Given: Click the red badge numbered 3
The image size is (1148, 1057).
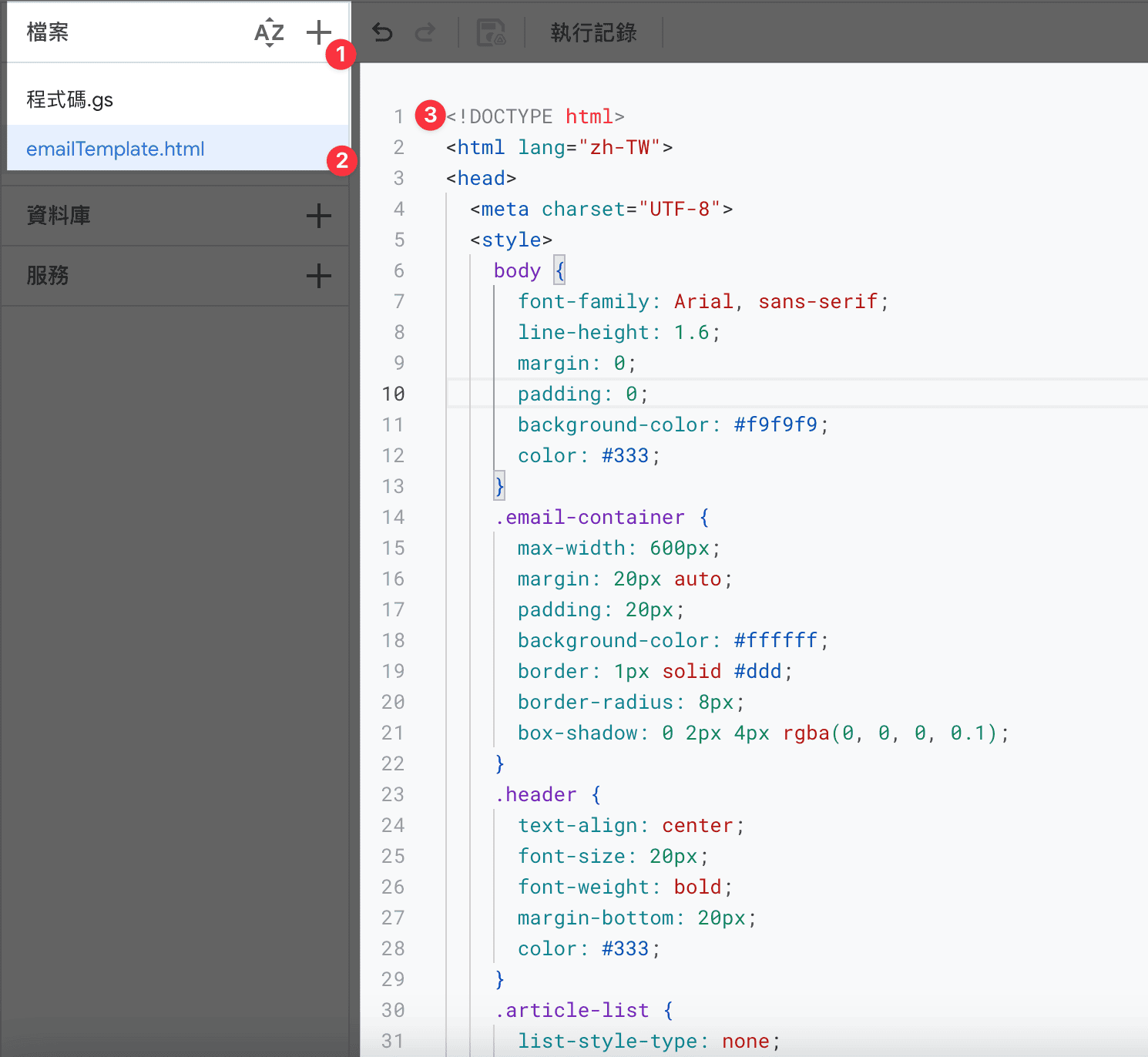Looking at the screenshot, I should coord(431,115).
